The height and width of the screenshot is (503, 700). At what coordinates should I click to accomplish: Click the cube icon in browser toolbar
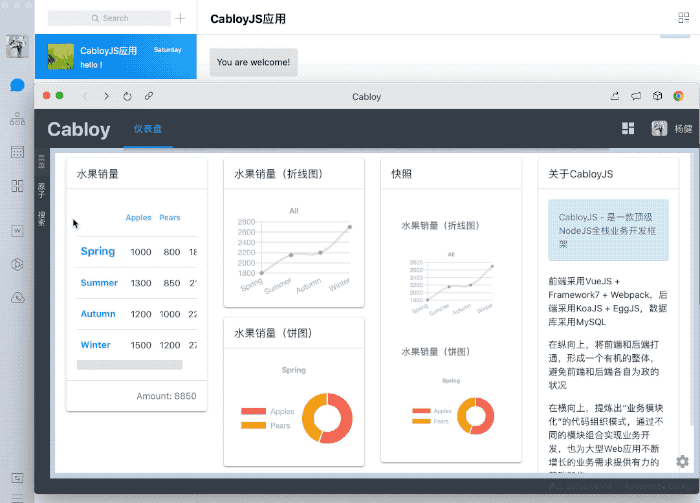657,96
